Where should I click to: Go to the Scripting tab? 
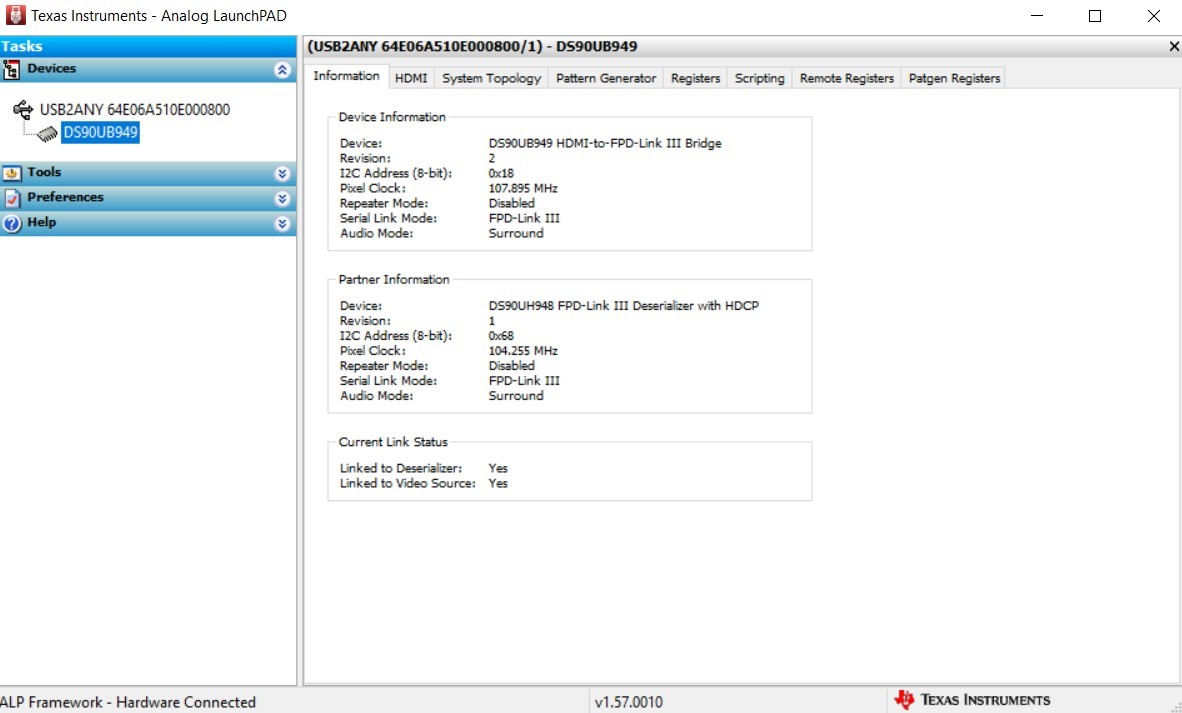point(759,78)
